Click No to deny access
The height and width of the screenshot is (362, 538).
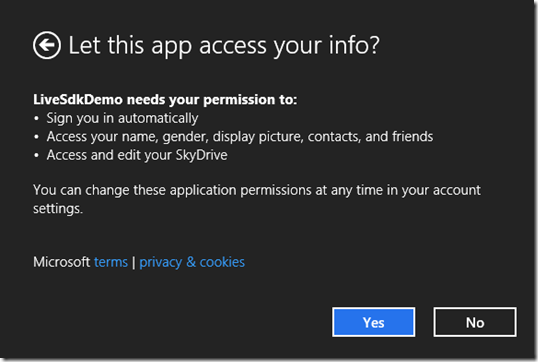pos(475,322)
